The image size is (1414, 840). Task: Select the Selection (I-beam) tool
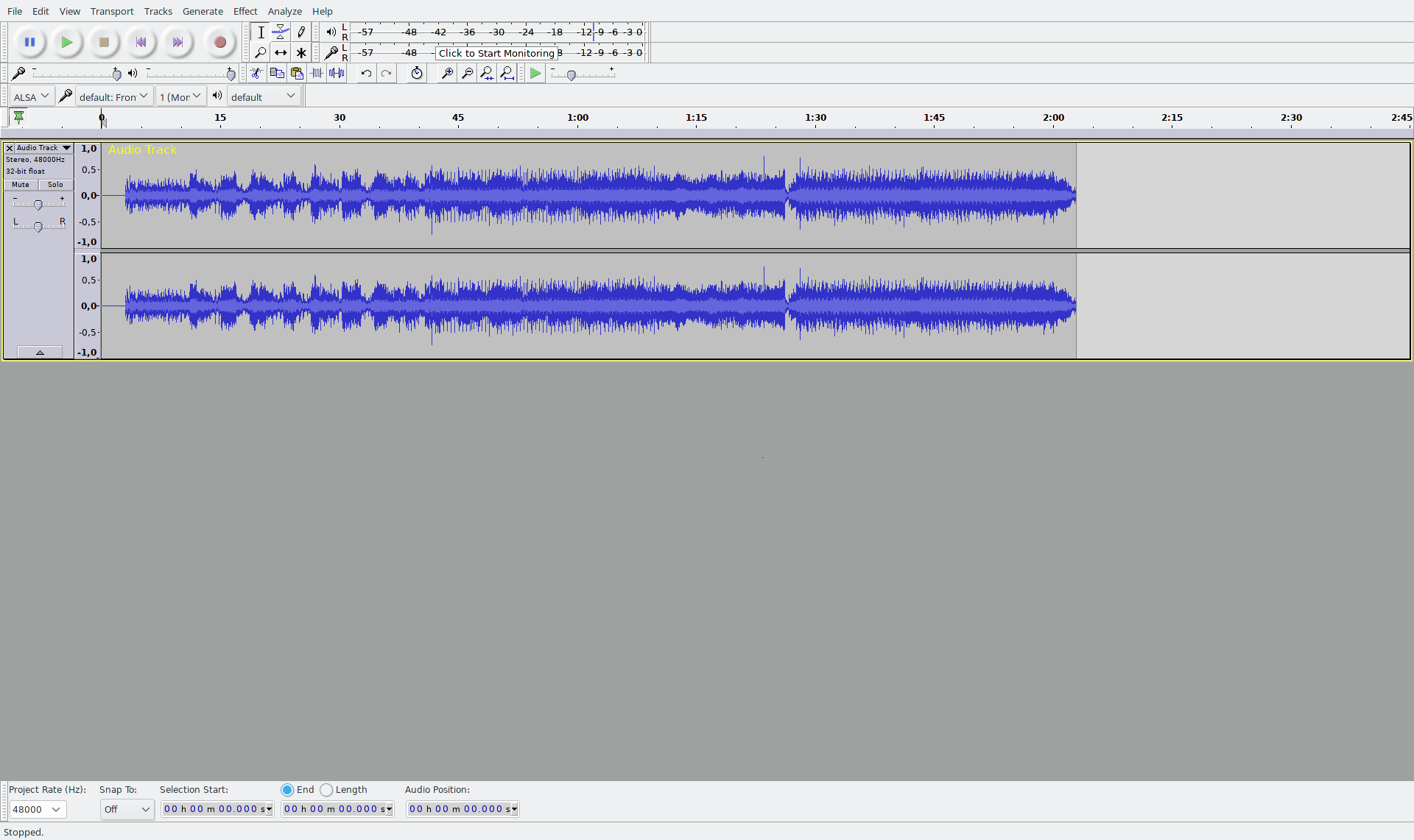[x=261, y=32]
